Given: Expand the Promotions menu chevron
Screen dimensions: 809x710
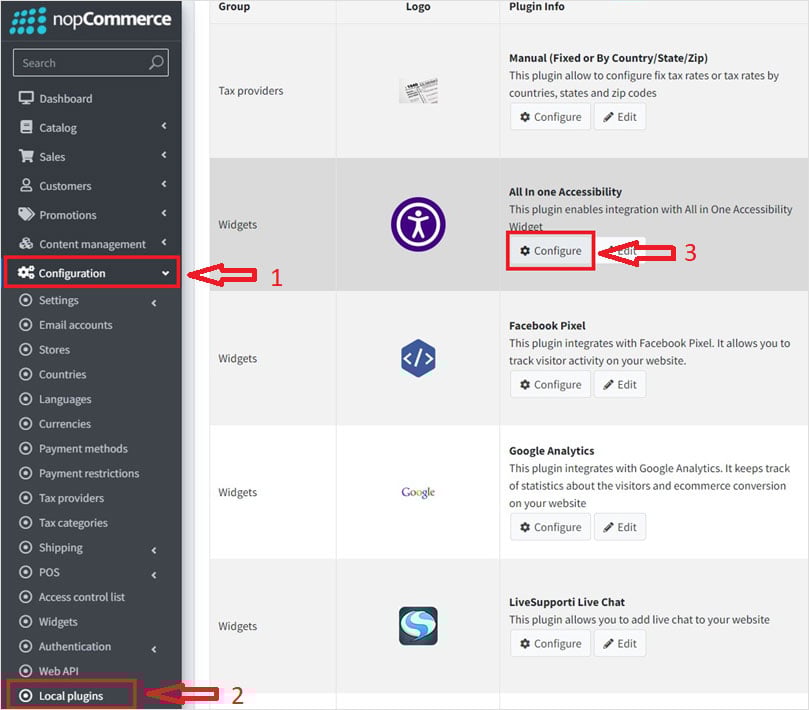Looking at the screenshot, I should coord(164,213).
